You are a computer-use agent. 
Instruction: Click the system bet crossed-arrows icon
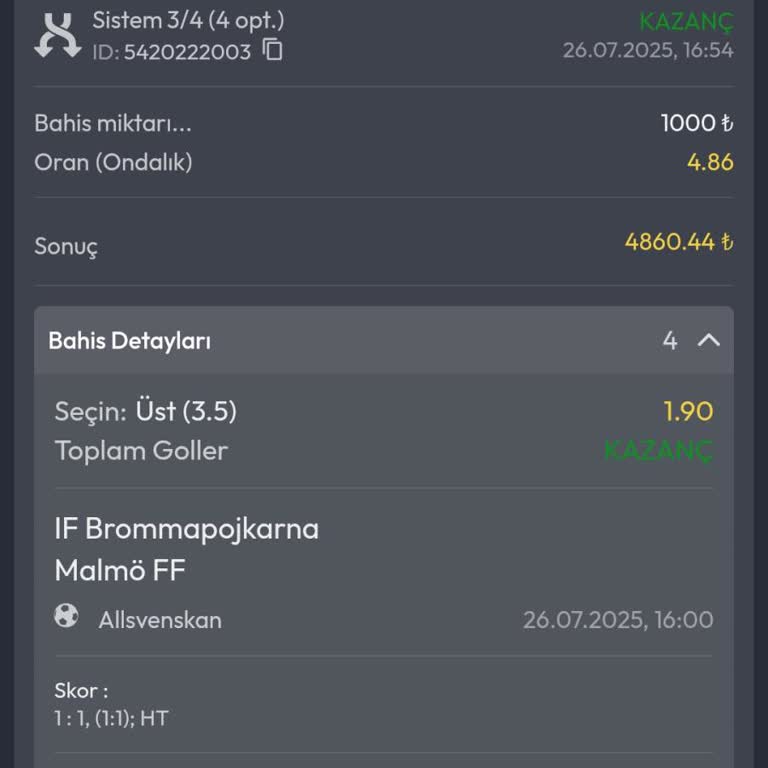pos(57,35)
